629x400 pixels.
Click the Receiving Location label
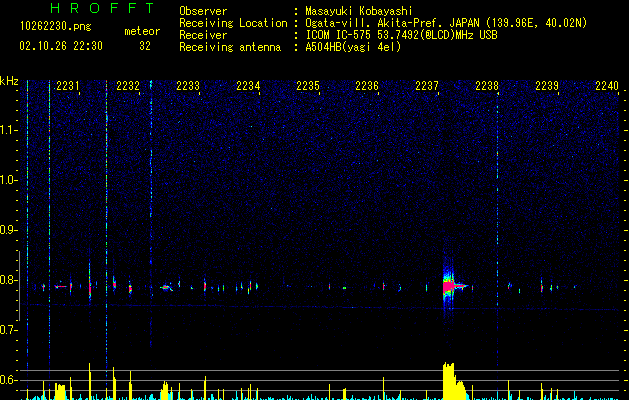click(233, 23)
